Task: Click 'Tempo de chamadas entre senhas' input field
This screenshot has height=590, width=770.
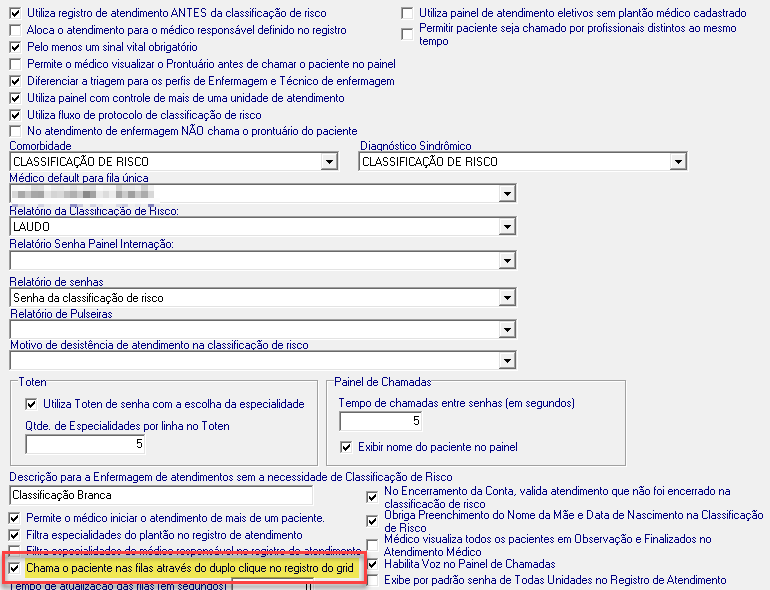Action: [x=381, y=421]
